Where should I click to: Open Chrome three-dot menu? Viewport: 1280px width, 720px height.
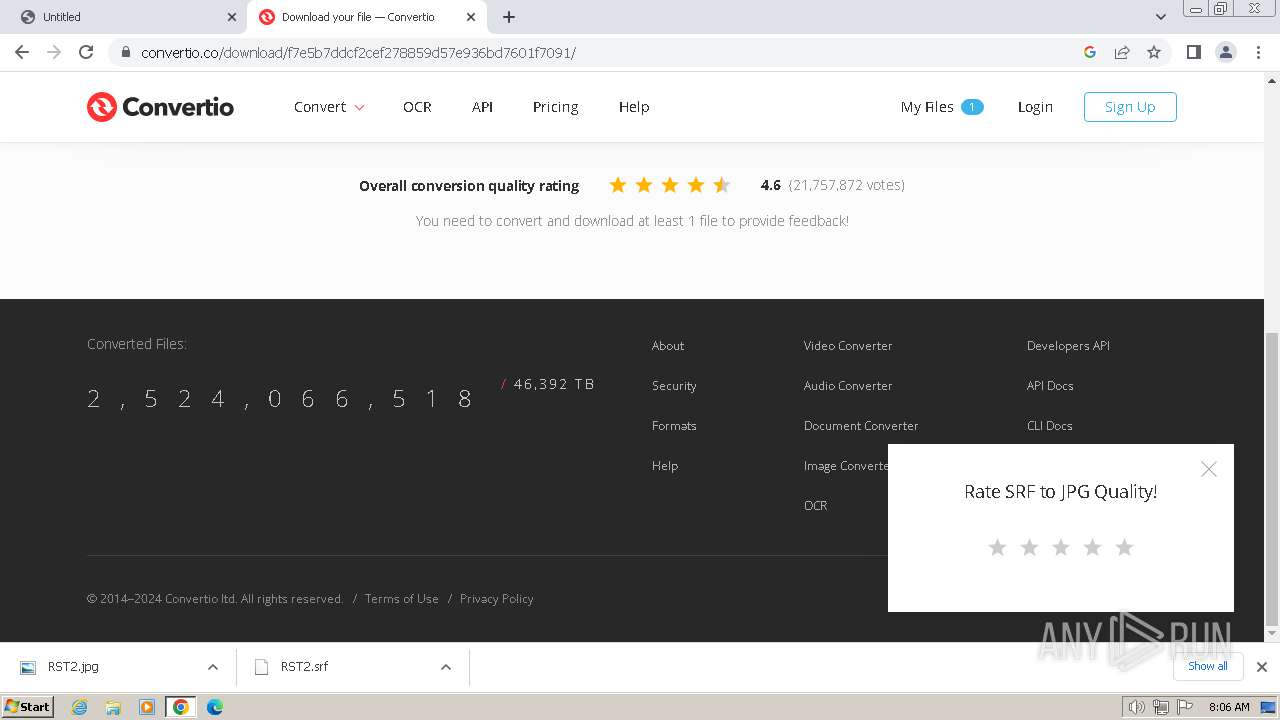[1257, 52]
